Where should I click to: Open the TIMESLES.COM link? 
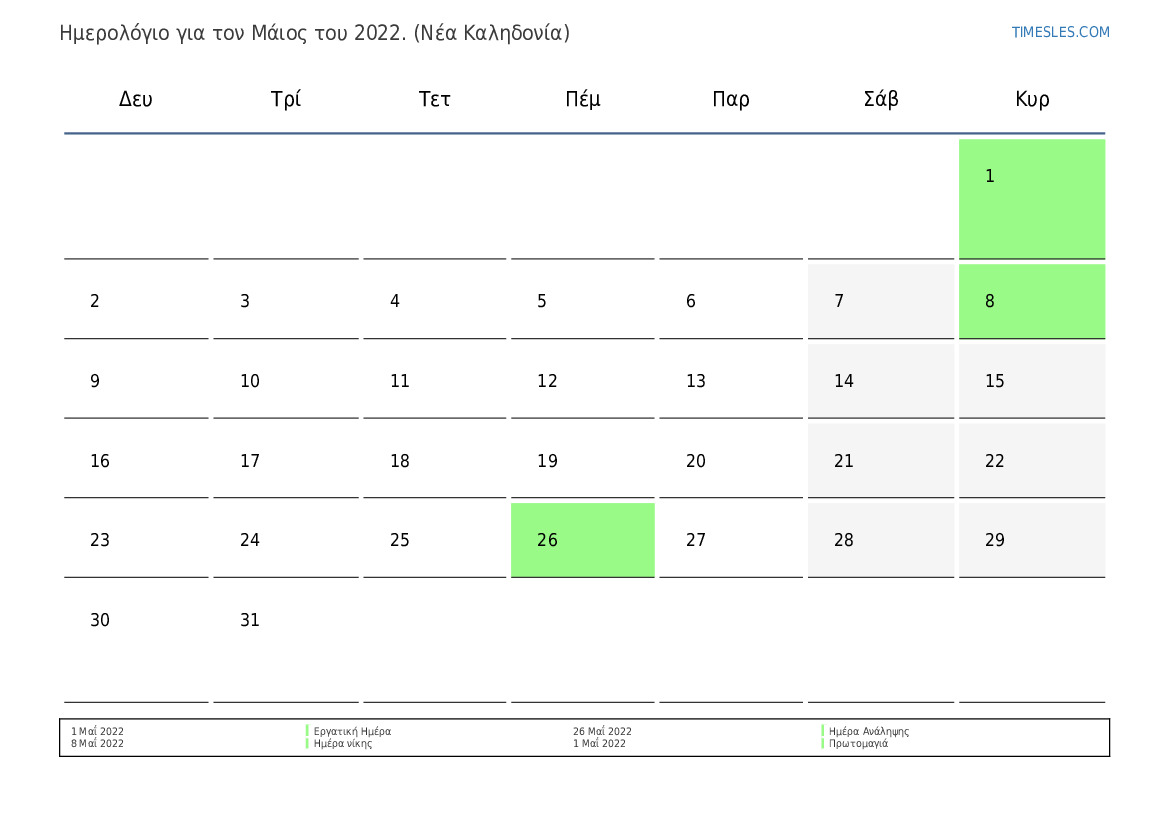pos(1059,32)
